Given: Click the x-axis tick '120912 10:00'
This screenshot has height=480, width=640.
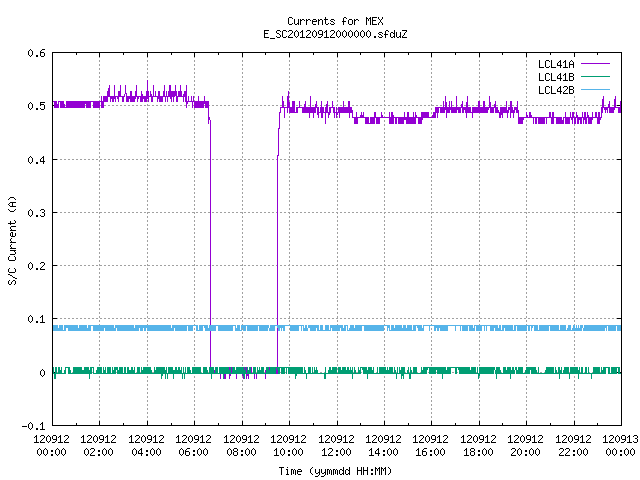Looking at the screenshot, I should click(x=288, y=446).
